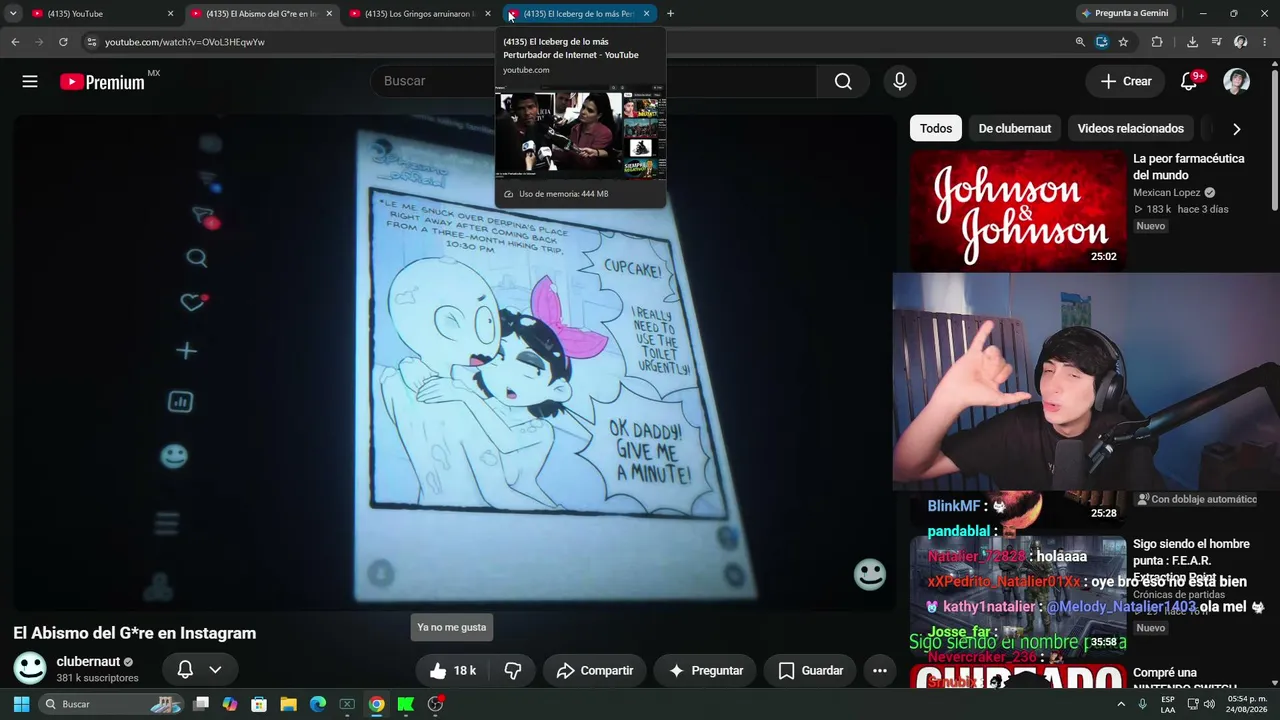Open the volume control in system tray

click(1209, 704)
